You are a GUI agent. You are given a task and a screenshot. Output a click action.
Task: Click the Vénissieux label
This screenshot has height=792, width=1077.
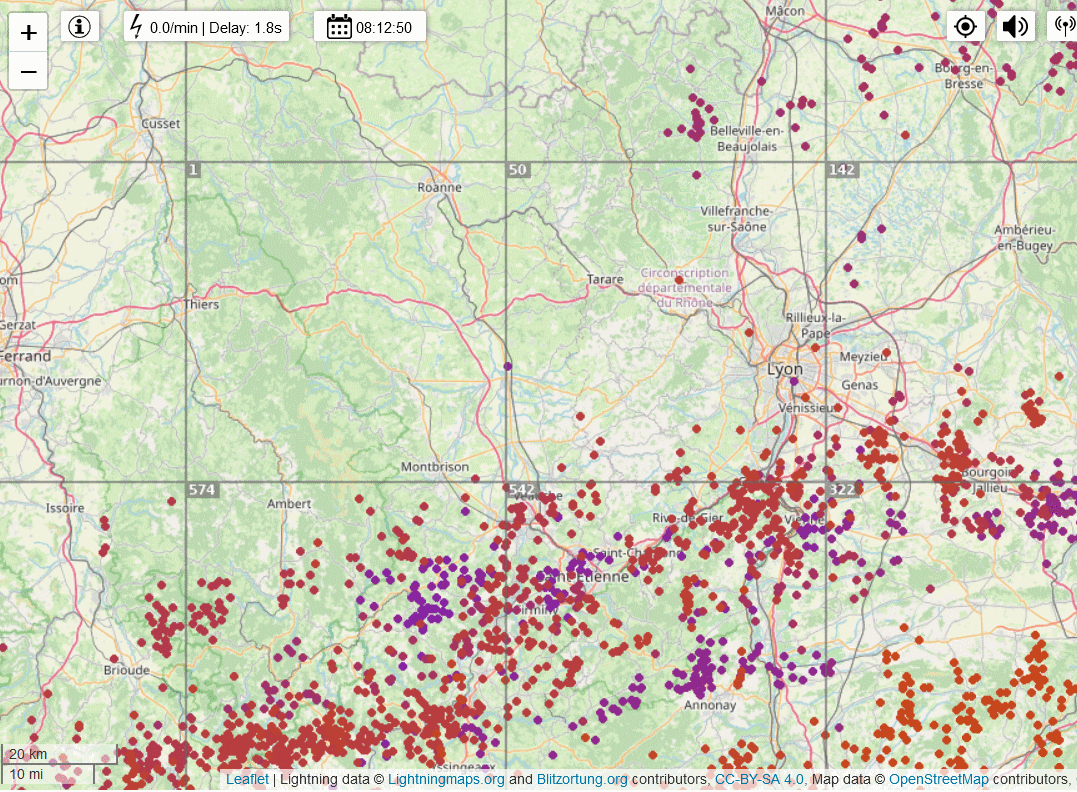pyautogui.click(x=807, y=407)
